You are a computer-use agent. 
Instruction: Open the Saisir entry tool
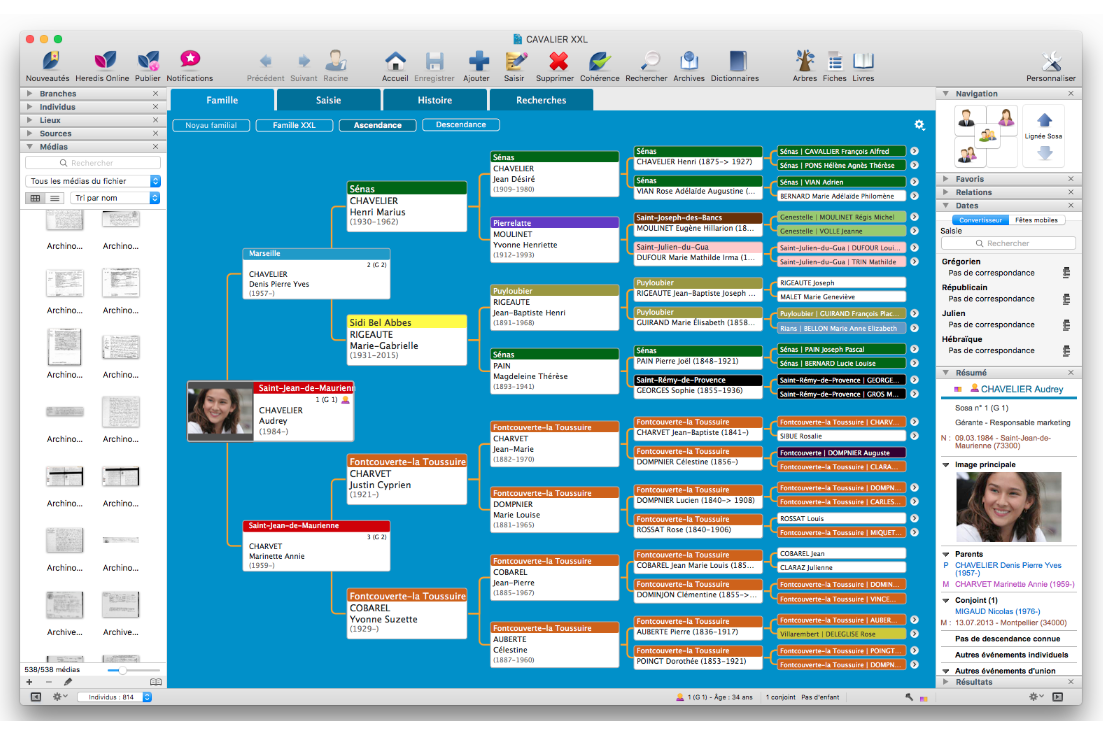(x=514, y=66)
